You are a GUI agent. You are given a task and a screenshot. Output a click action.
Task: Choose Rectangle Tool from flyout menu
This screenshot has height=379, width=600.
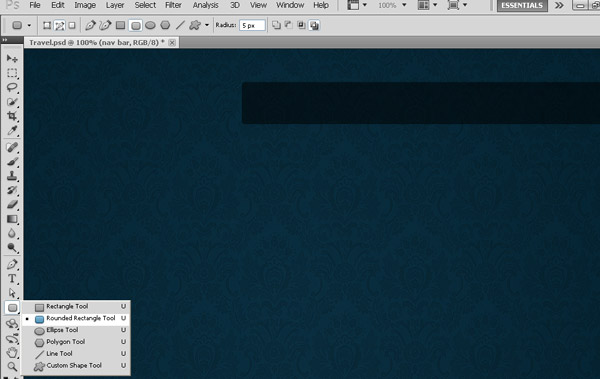pyautogui.click(x=76, y=306)
